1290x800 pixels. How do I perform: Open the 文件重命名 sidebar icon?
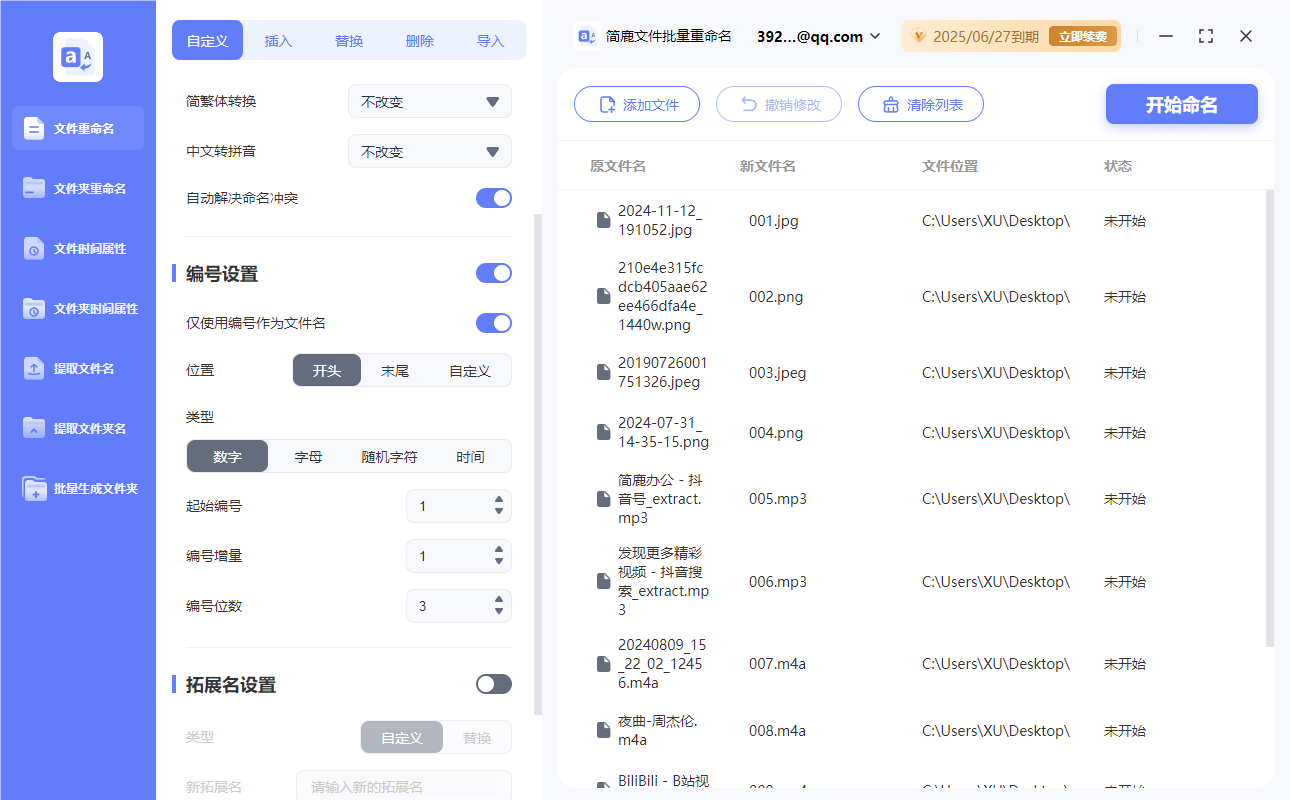[x=34, y=128]
